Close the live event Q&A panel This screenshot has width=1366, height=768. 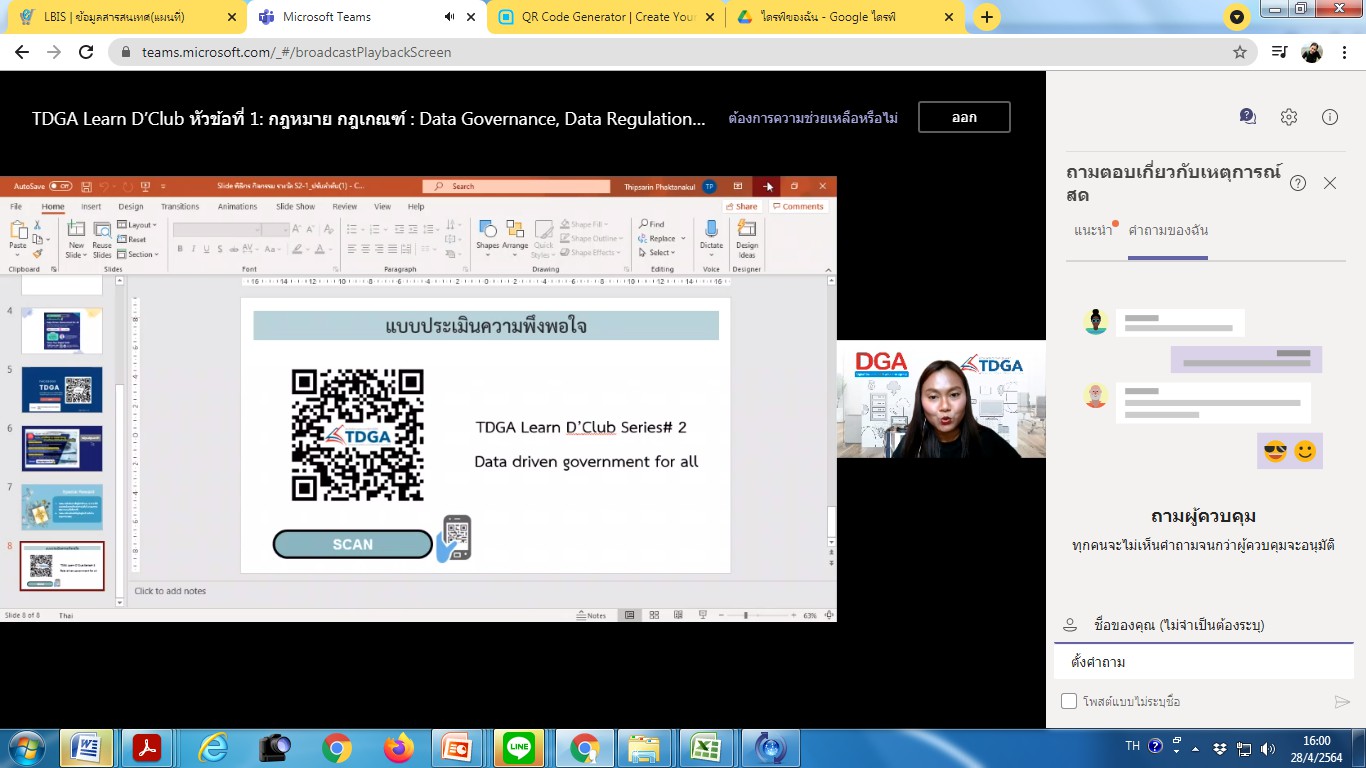point(1330,183)
